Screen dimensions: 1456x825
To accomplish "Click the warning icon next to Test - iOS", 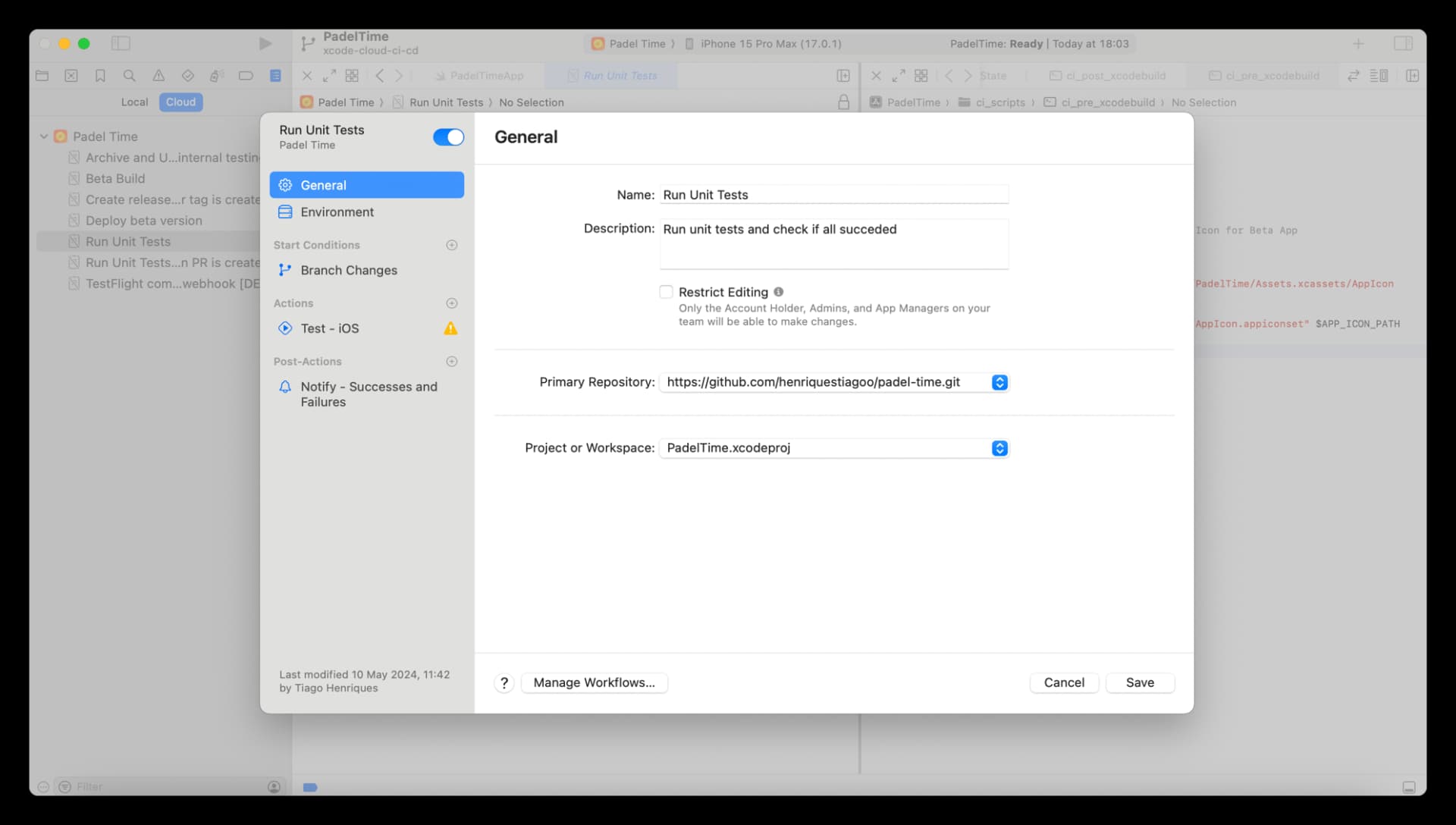I will point(451,328).
